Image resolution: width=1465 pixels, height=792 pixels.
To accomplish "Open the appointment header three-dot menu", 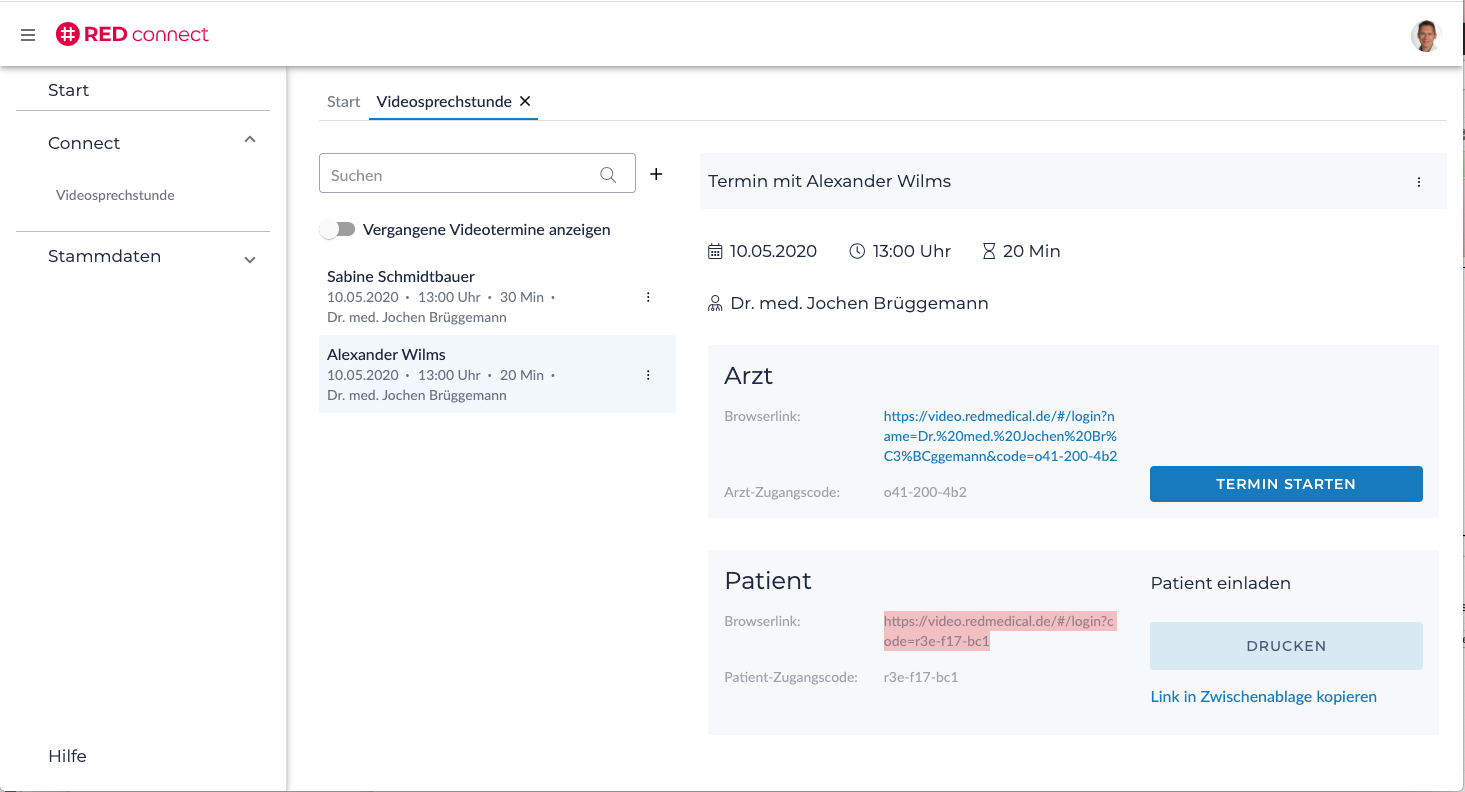I will point(1418,182).
